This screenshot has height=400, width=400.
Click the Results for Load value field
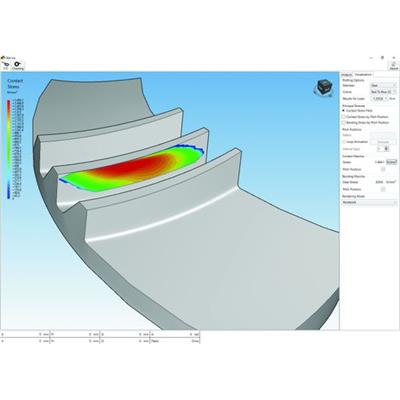(x=379, y=99)
